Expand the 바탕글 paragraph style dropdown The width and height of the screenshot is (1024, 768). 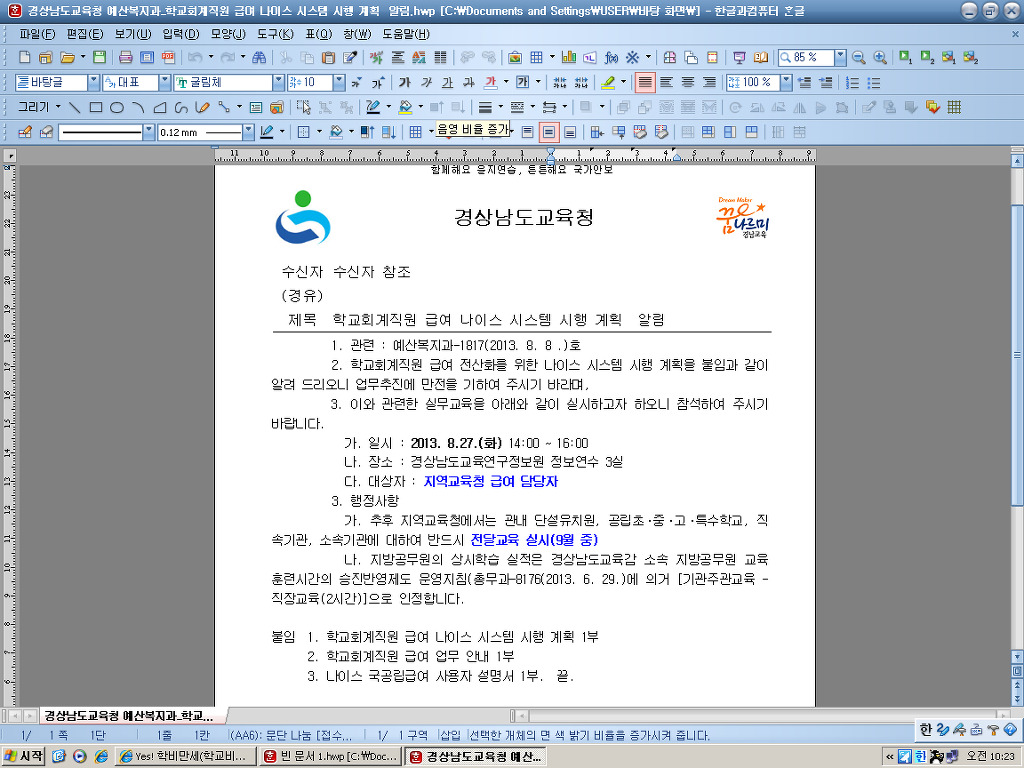[x=93, y=82]
